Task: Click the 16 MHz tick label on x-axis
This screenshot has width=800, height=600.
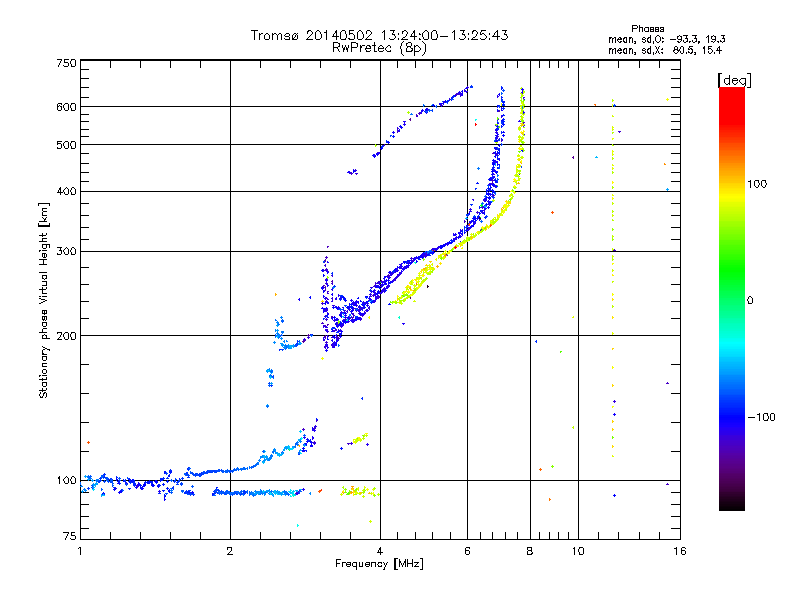Action: coord(680,551)
